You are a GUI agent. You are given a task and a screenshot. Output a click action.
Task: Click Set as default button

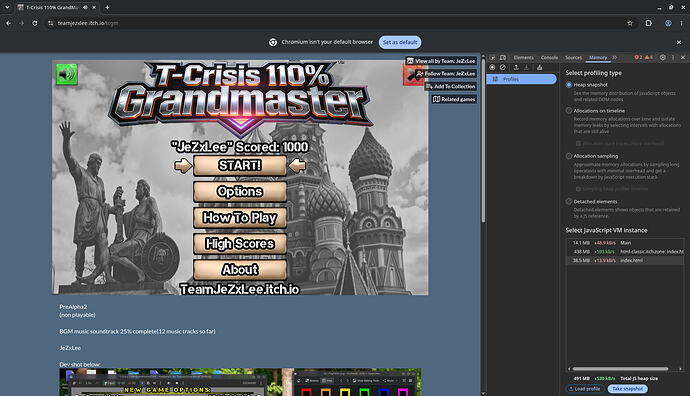[400, 42]
